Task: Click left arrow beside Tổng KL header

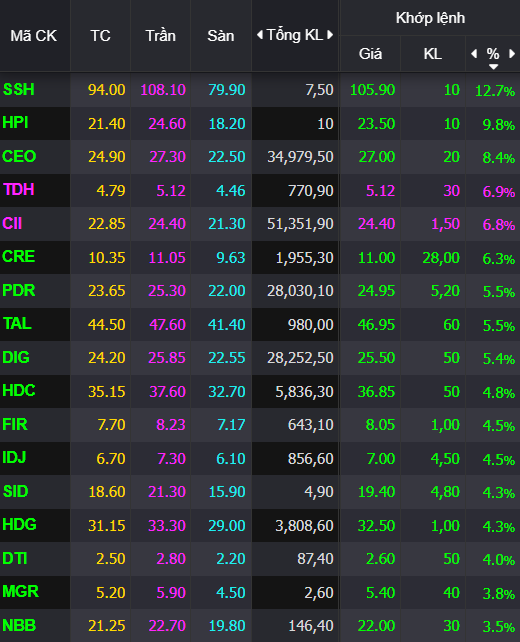Action: click(x=260, y=35)
